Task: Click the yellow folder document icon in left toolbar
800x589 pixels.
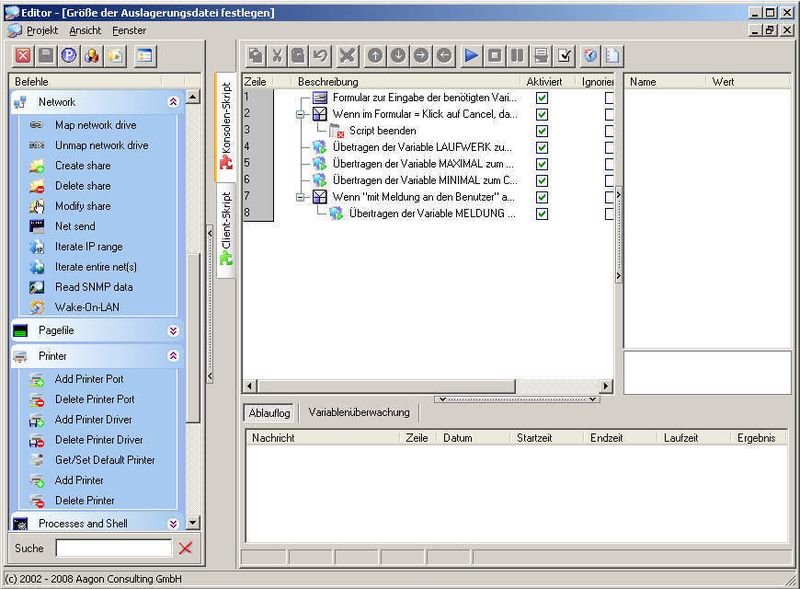Action: [x=116, y=56]
